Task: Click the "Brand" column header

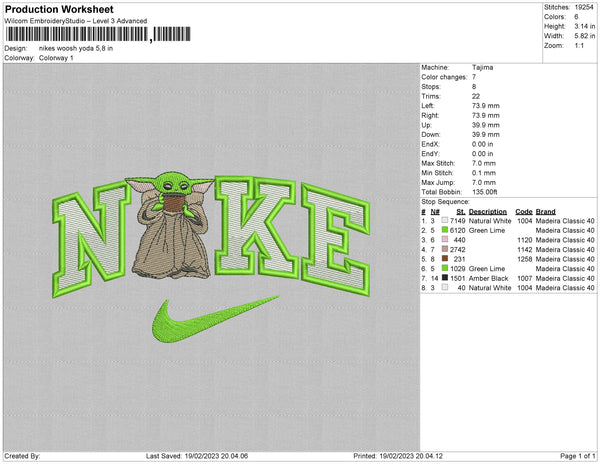Action: (x=546, y=211)
